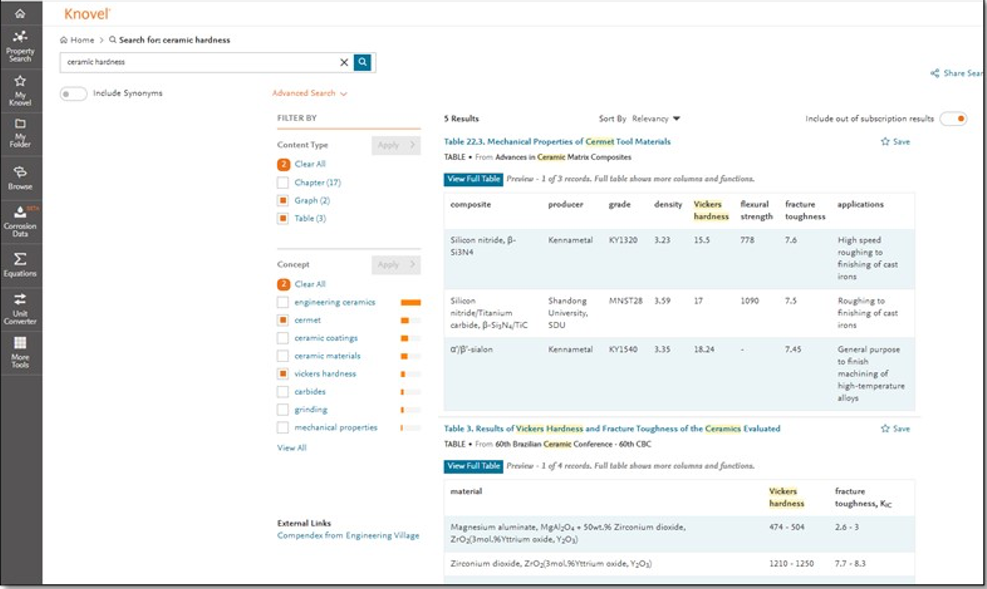
Task: Expand the Advanced Search options
Action: click(309, 94)
